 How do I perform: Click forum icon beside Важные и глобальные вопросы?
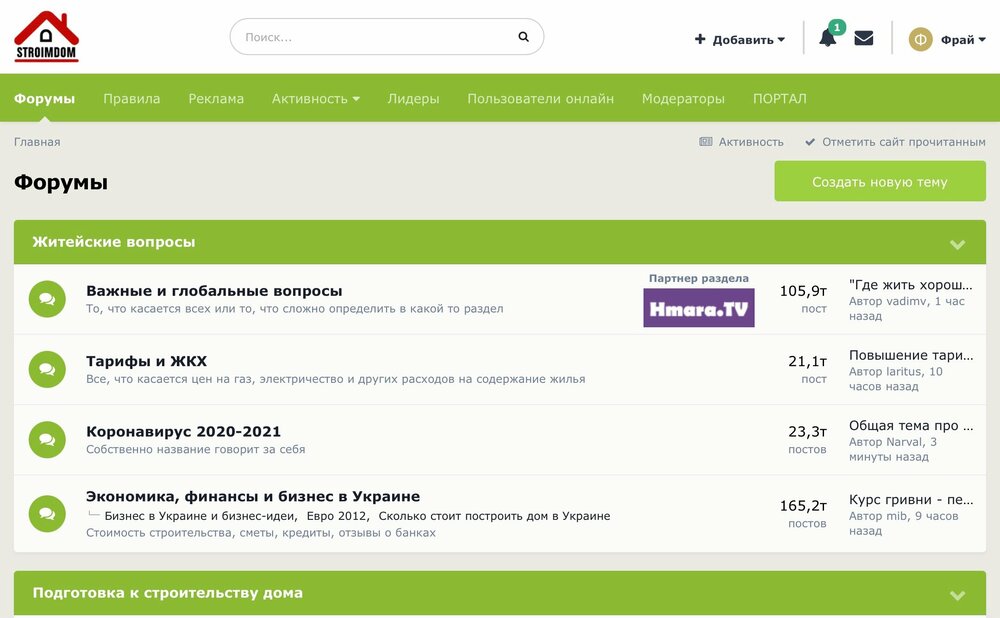tap(47, 299)
